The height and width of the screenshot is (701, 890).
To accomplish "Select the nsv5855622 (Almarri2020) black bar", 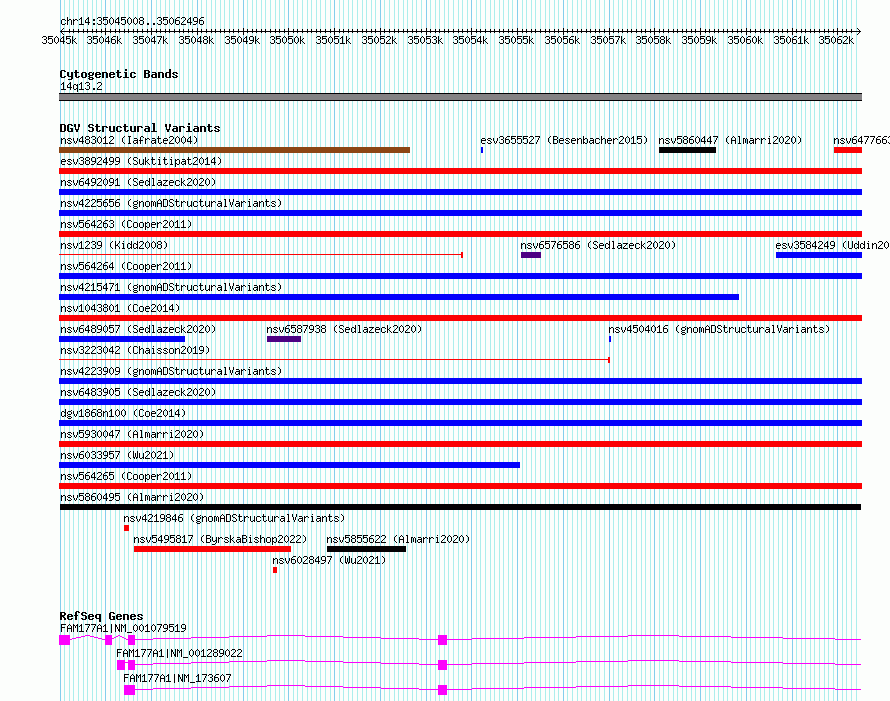I will (366, 549).
